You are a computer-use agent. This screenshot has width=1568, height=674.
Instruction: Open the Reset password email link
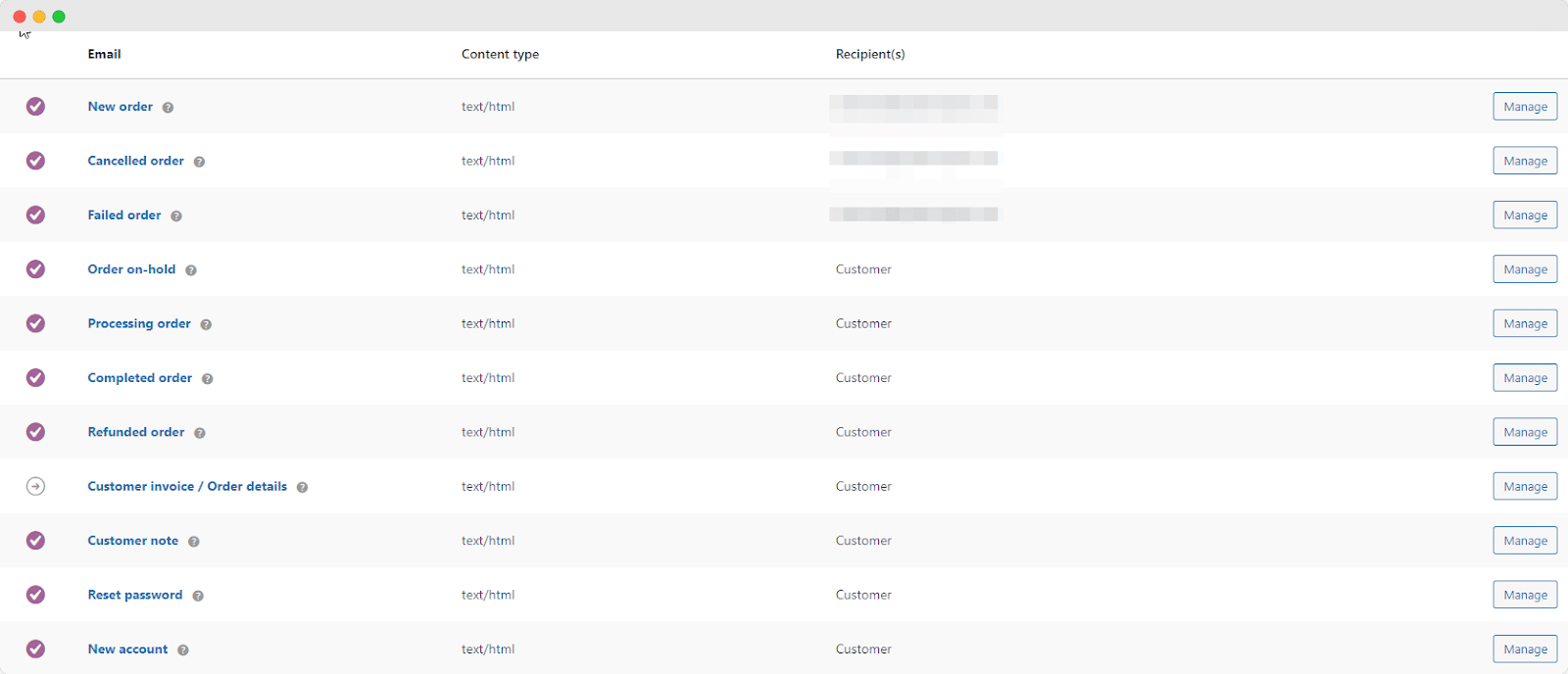135,595
